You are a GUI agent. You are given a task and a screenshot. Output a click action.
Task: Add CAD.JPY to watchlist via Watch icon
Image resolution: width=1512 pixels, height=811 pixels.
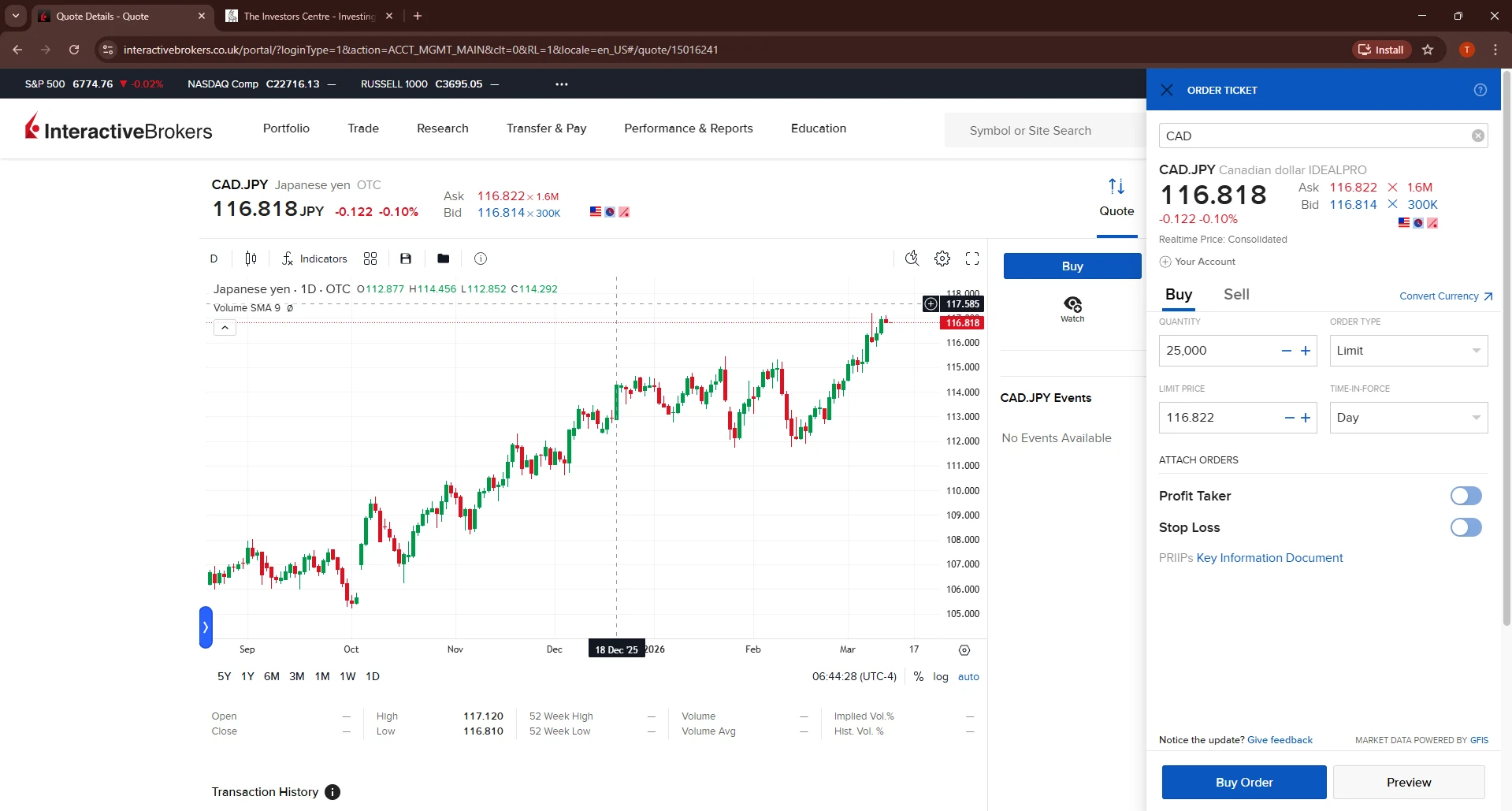click(x=1072, y=309)
